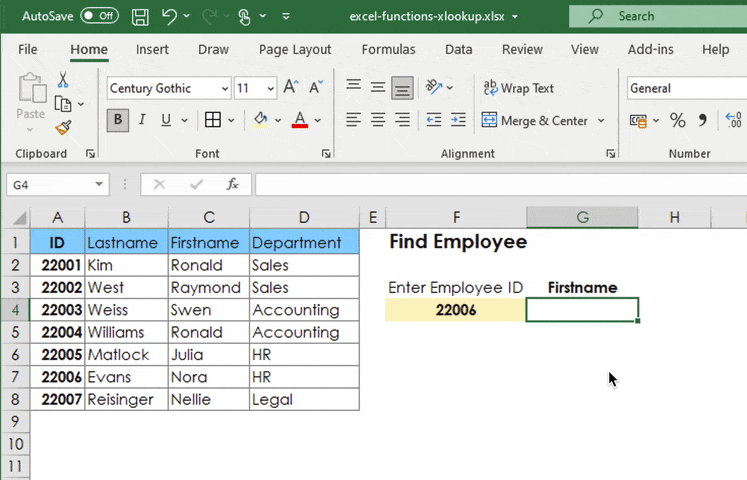Switch to the Insert tab
747x480 pixels.
pyautogui.click(x=152, y=49)
